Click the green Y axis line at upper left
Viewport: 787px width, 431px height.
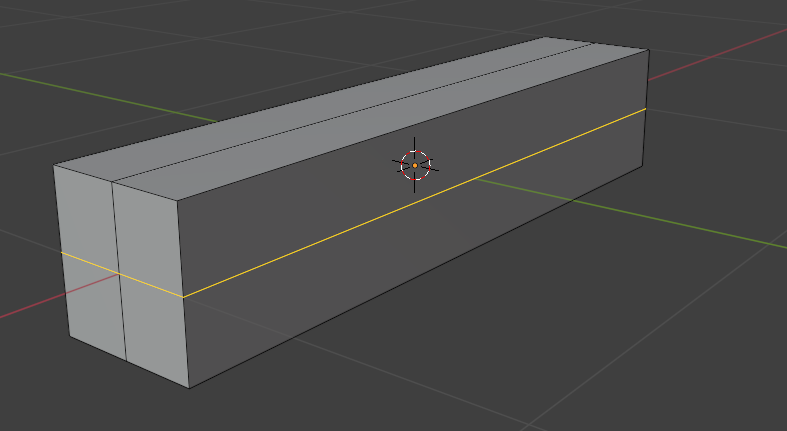[x=100, y=95]
